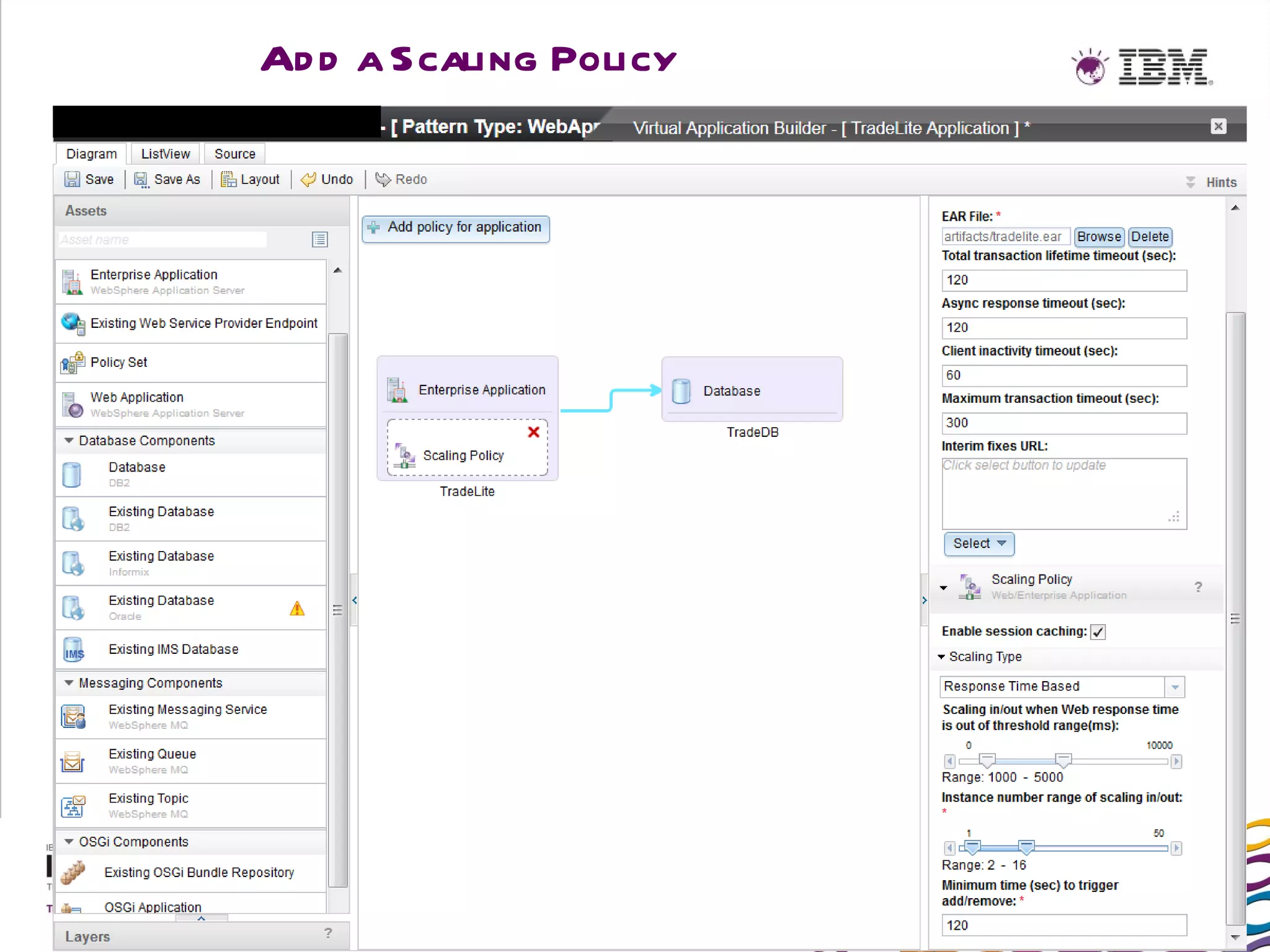1270x952 pixels.
Task: Click the assets list scroll up arrow
Action: coord(337,270)
